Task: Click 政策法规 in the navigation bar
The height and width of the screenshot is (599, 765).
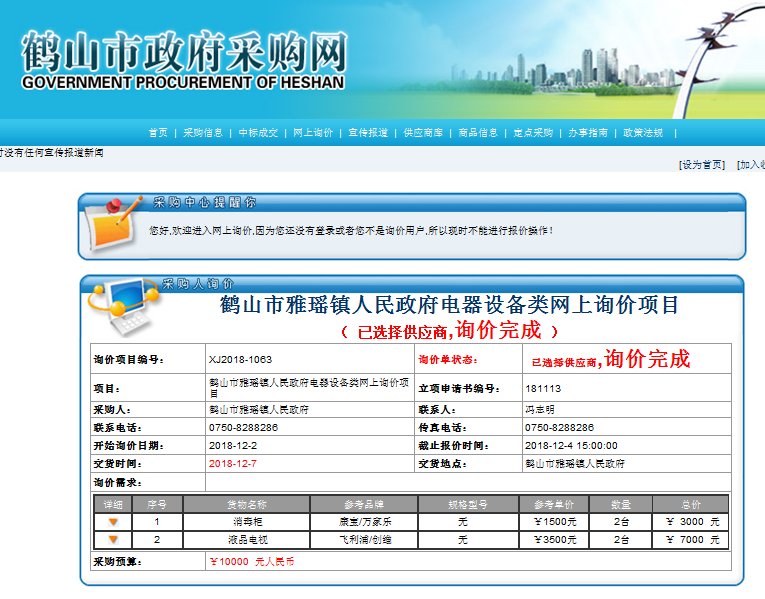Action: coord(643,133)
